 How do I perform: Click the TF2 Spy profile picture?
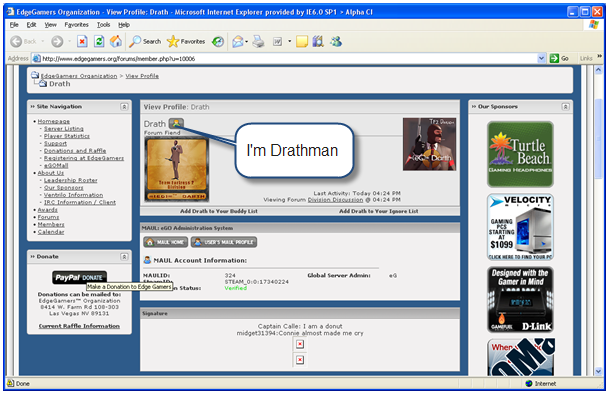(x=430, y=144)
